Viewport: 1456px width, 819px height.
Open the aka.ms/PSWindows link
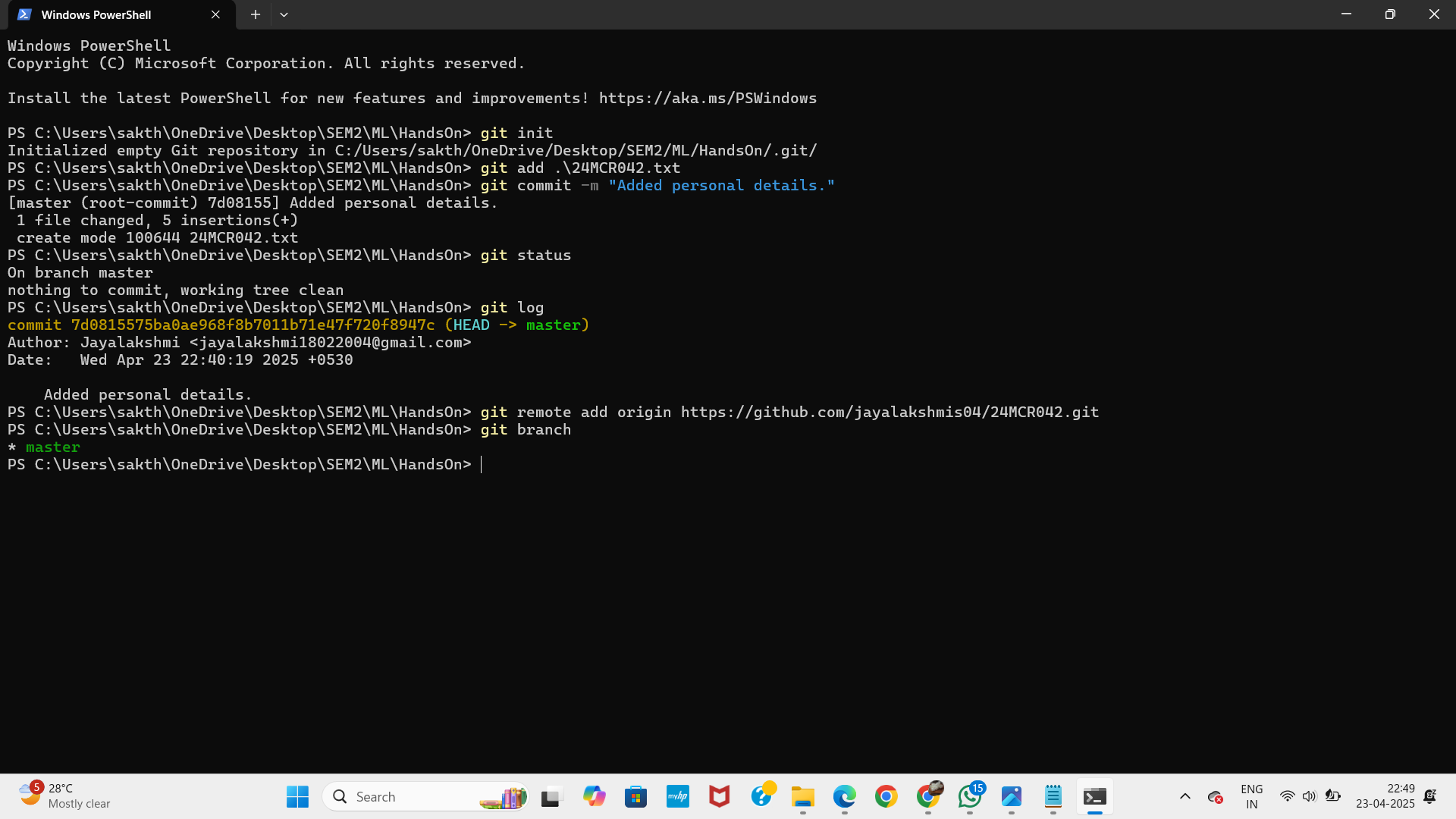coord(708,98)
